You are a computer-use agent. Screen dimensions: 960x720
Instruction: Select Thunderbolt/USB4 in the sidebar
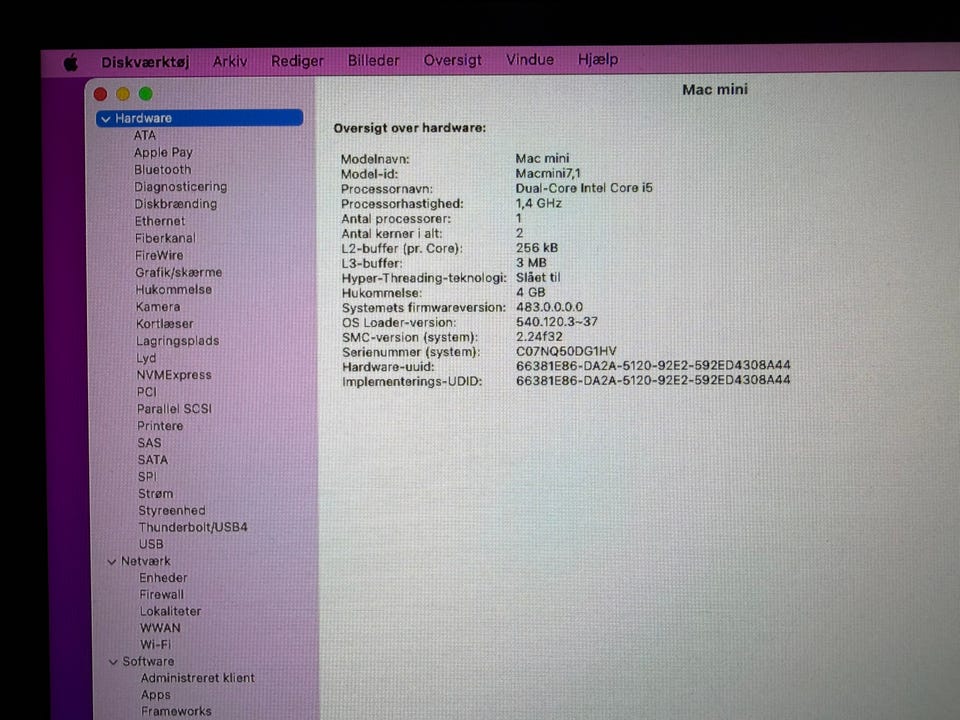[193, 527]
